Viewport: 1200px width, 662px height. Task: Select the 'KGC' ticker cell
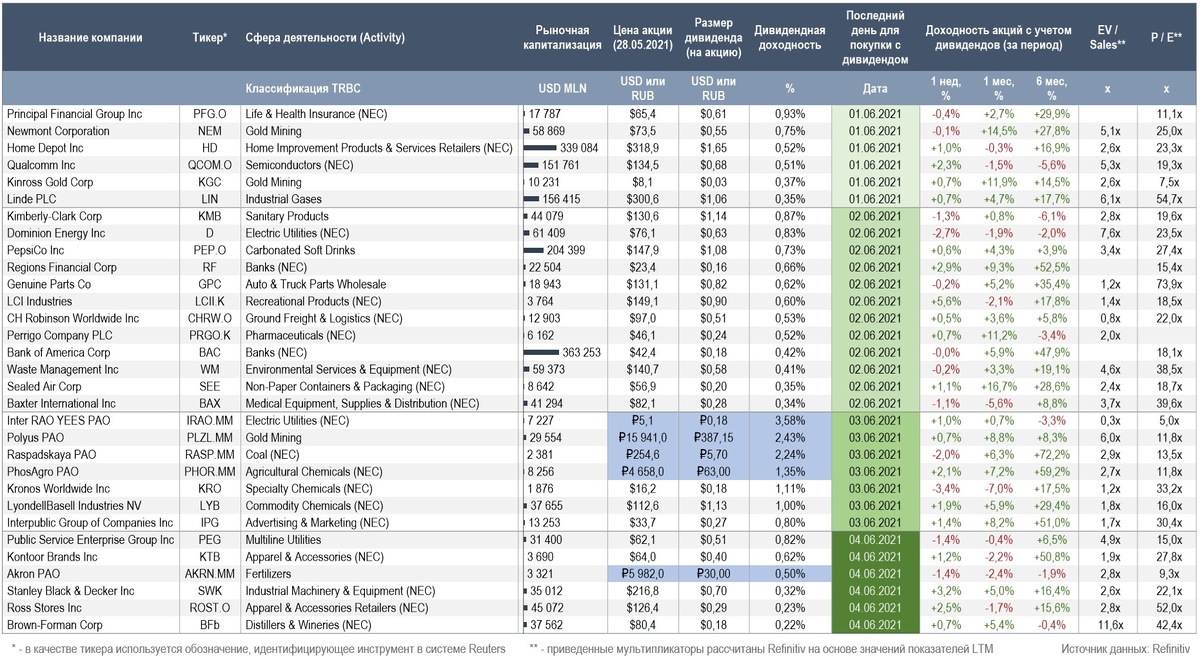pyautogui.click(x=210, y=182)
